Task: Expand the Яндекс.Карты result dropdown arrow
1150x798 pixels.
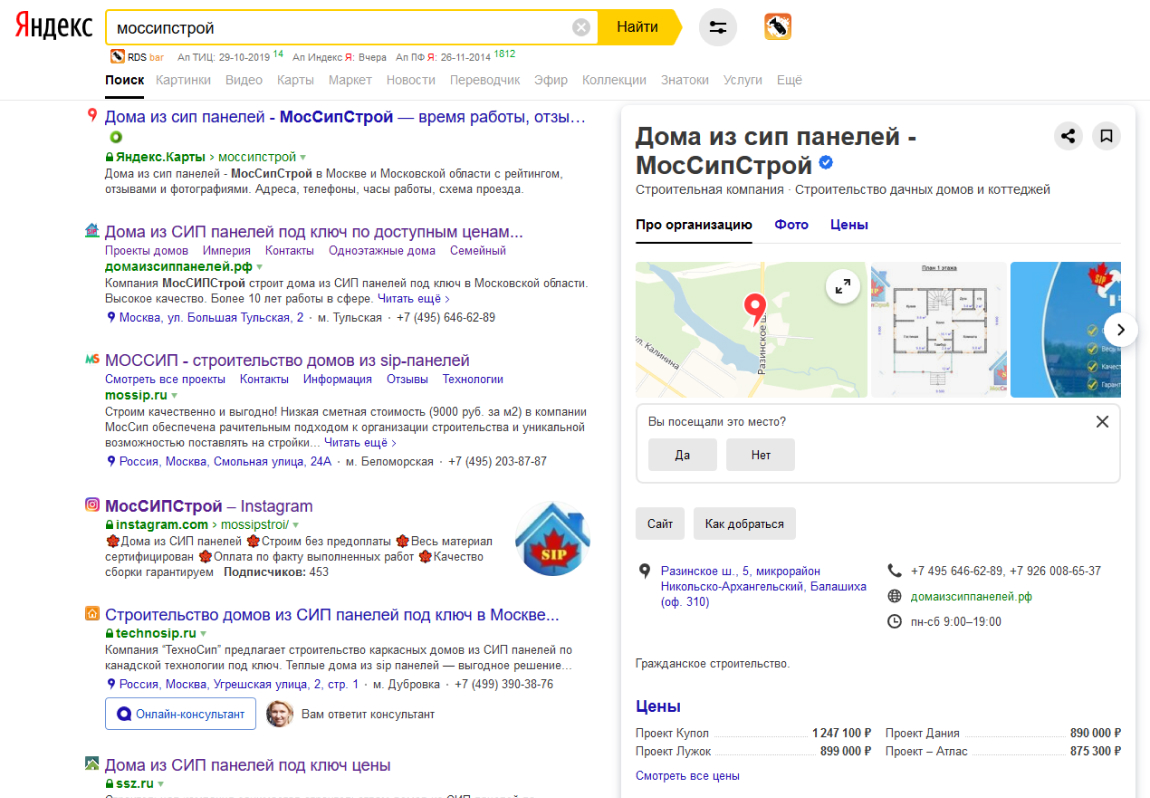Action: 303,158
